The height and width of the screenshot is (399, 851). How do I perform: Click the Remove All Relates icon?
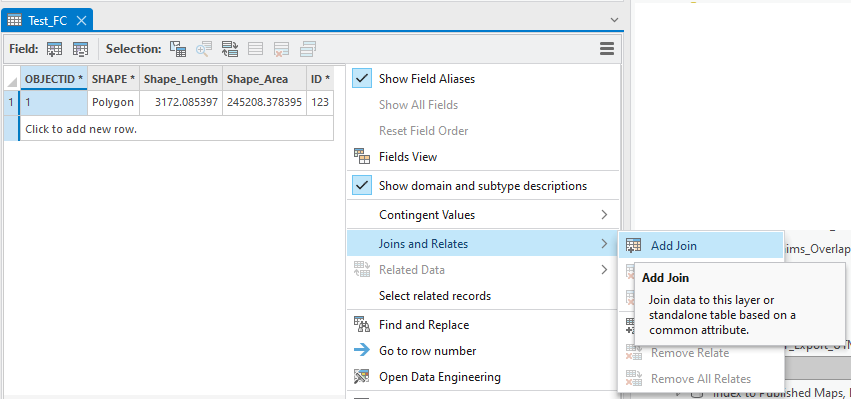(x=633, y=379)
